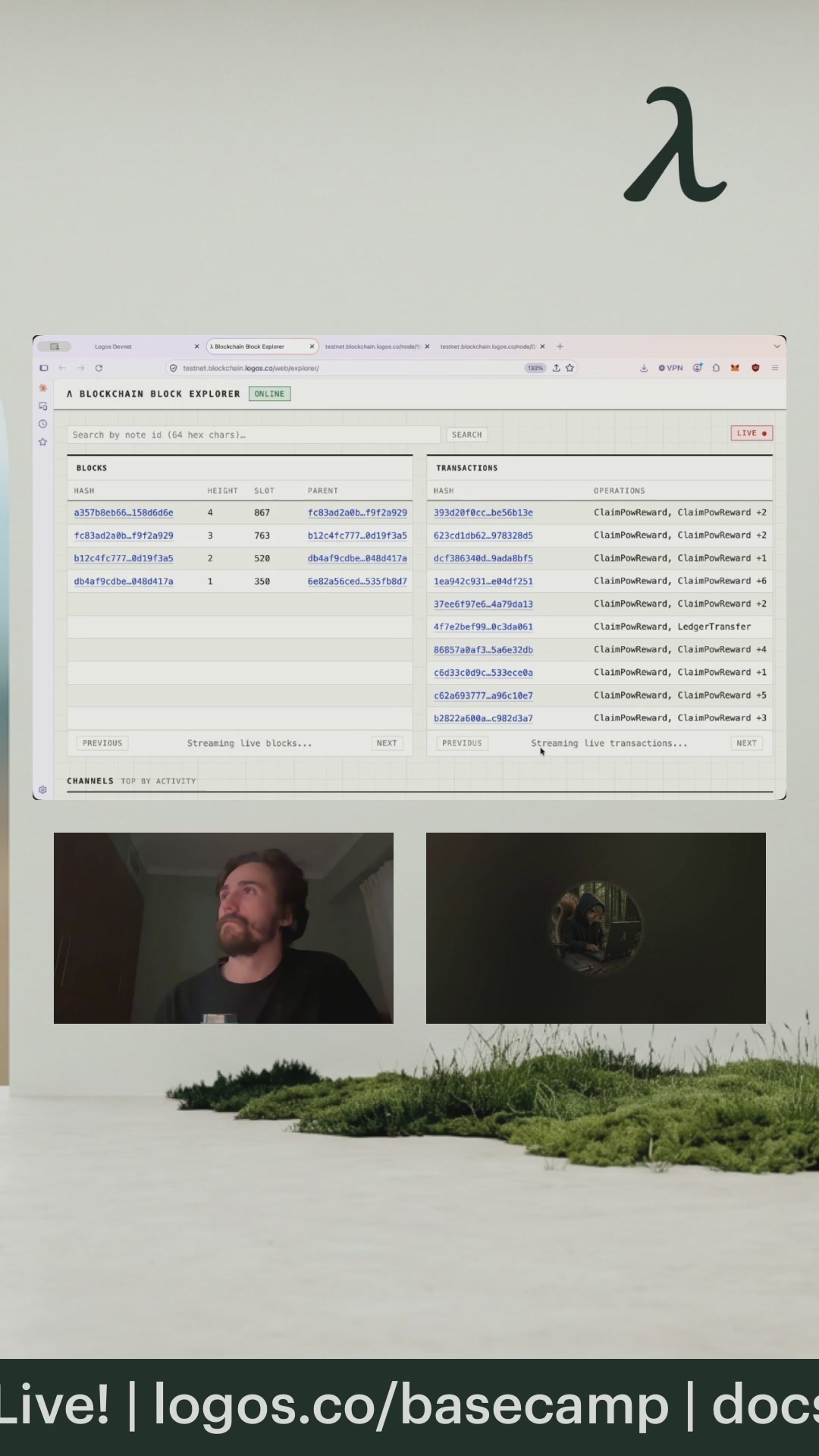819x1456 pixels.
Task: Go to NEXT page of transactions
Action: 746,743
